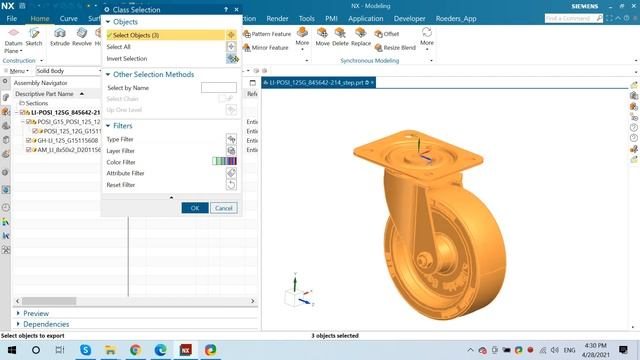Open File Explorer from the taskbar
640x360 pixels.
pos(110,350)
